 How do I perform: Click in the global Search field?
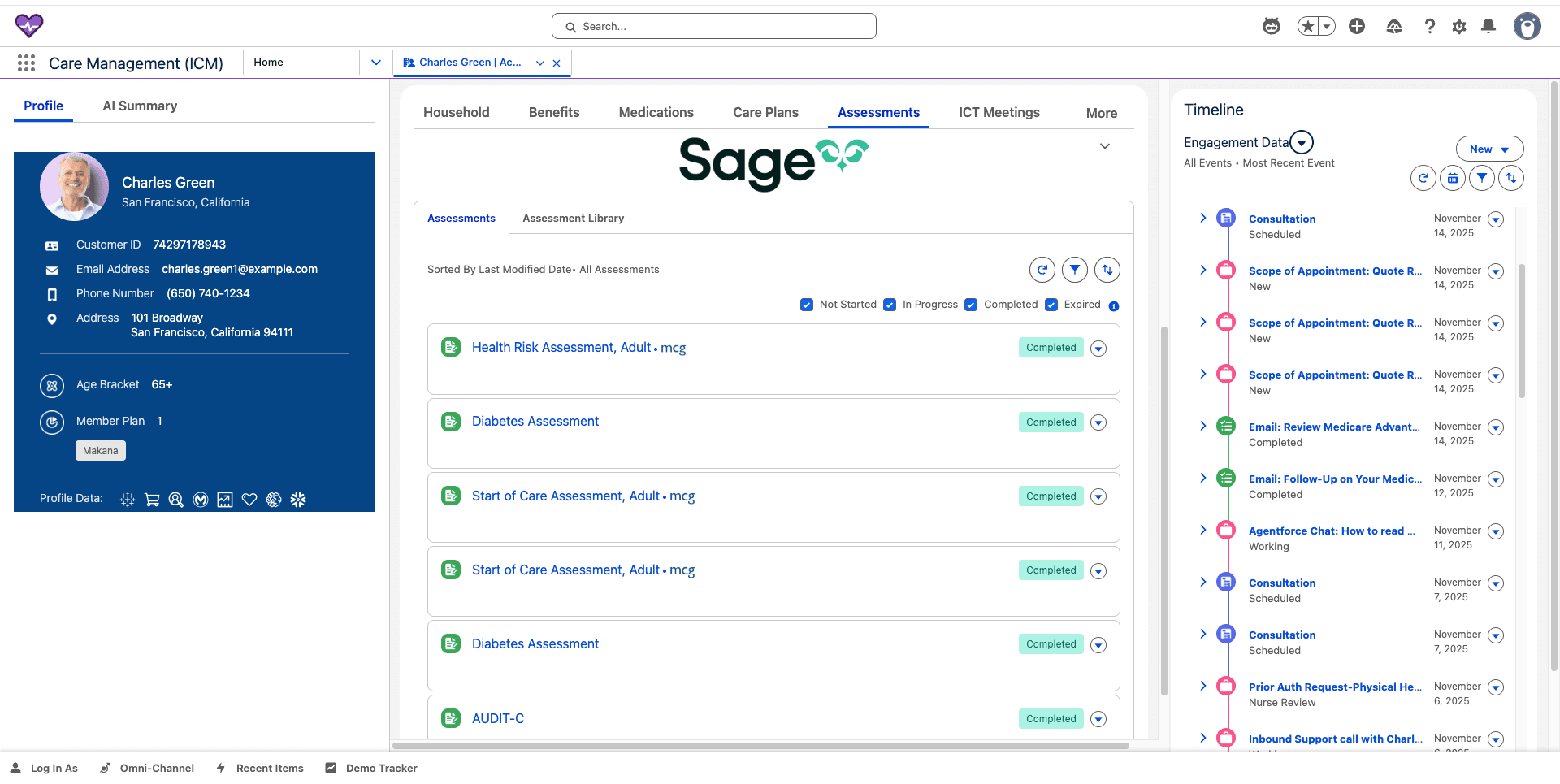point(714,26)
